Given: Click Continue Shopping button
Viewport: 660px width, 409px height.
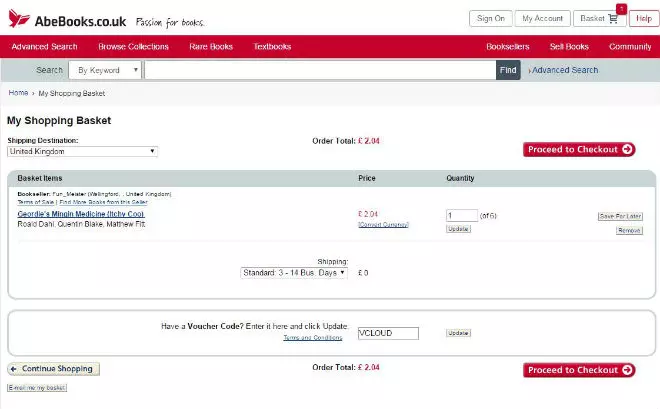Looking at the screenshot, I should [x=53, y=369].
